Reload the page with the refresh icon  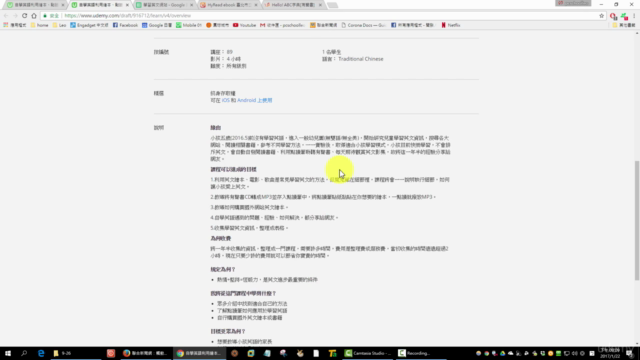(x=24, y=16)
